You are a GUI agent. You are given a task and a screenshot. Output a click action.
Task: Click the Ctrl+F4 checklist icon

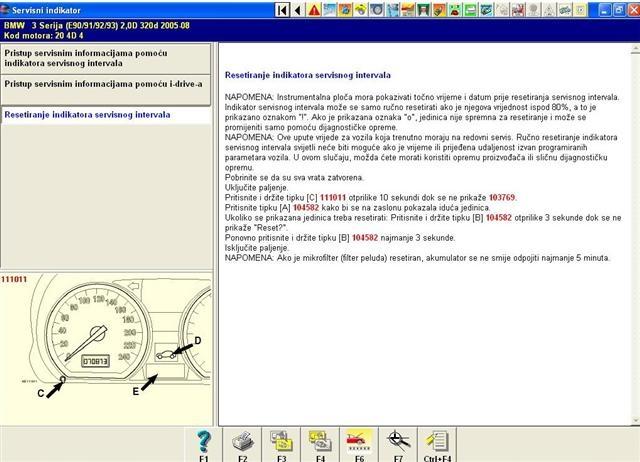(437, 445)
